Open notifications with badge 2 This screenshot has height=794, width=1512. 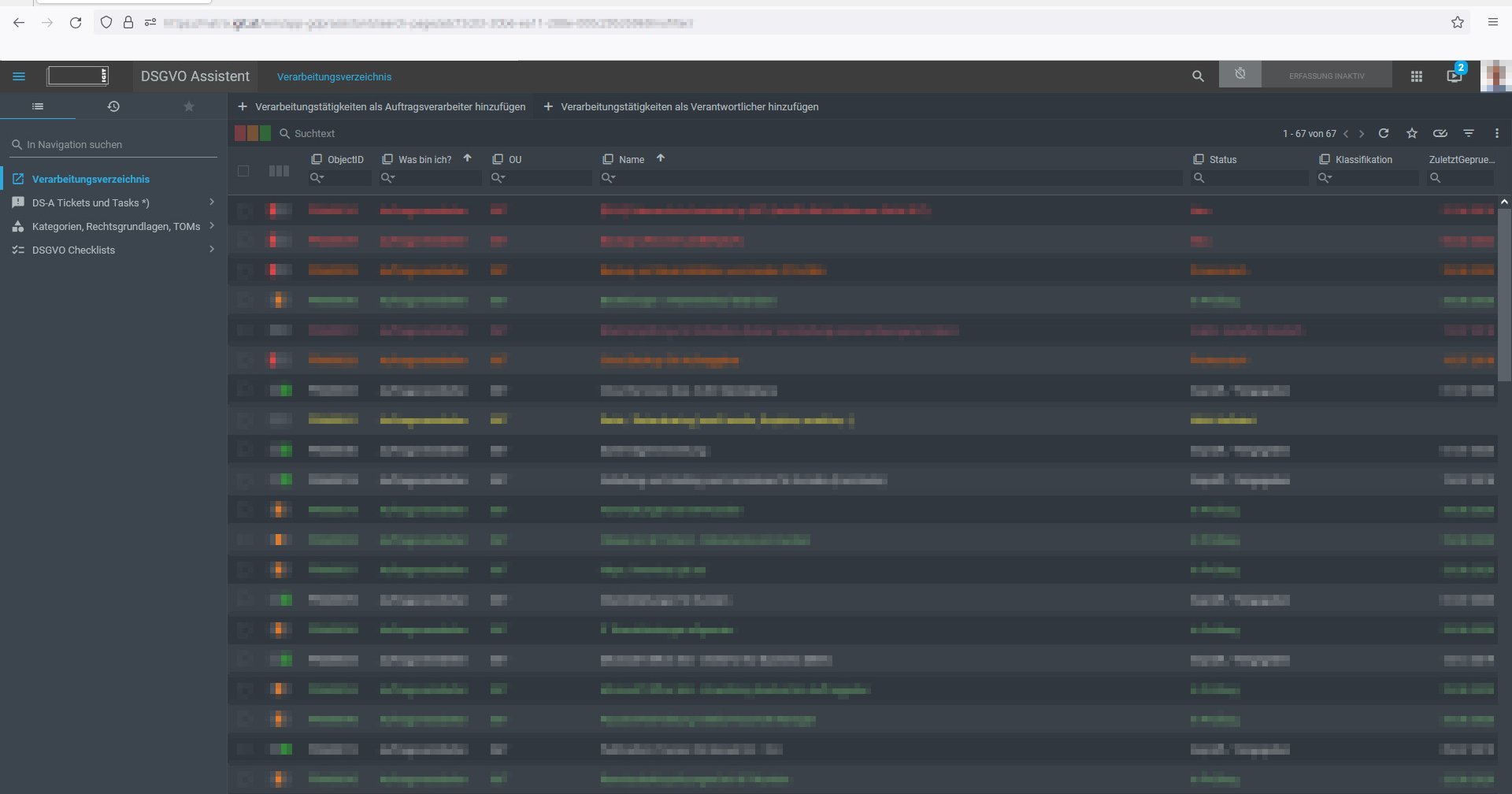point(1455,76)
